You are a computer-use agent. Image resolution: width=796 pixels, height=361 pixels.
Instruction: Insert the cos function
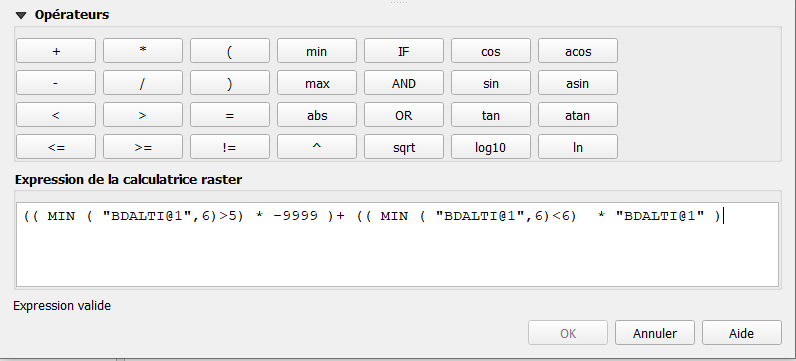pos(491,51)
